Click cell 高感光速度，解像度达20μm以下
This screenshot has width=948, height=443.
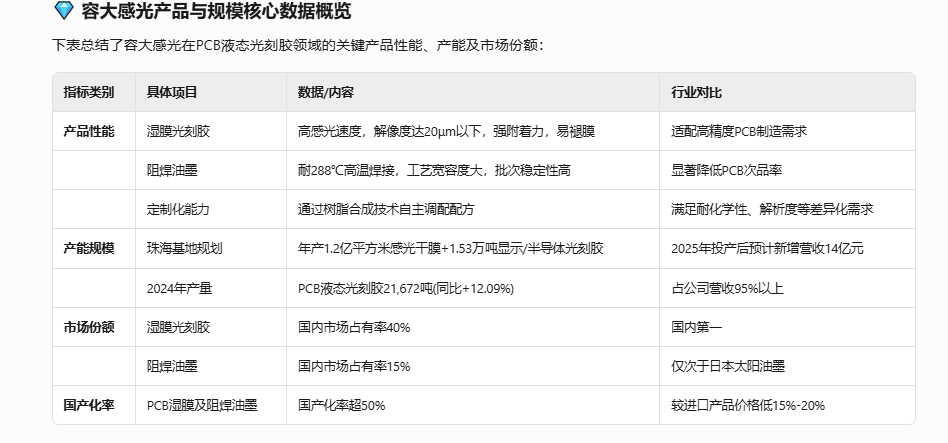pos(446,131)
